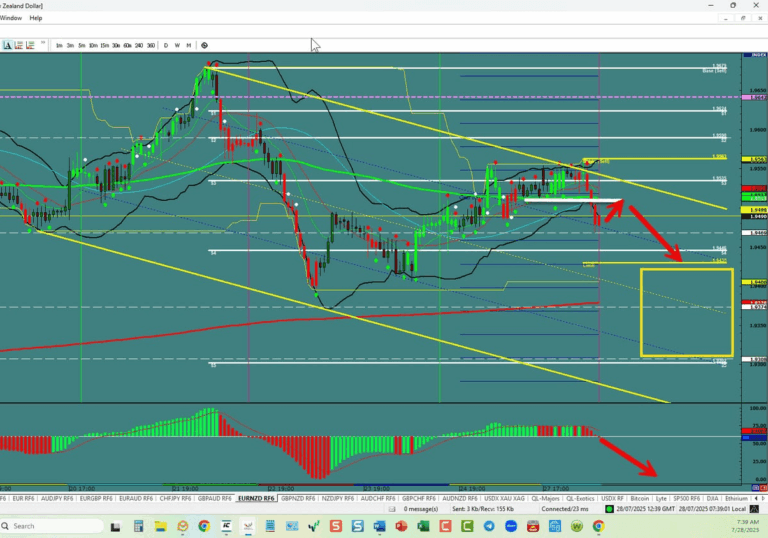
Task: Open the QL-Majors tab
Action: point(545,498)
